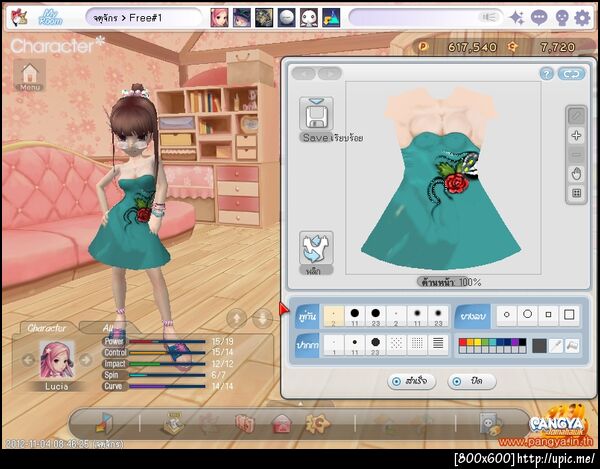This screenshot has width=600, height=469.
Task: Click the puzzle piece icon in bottom toolbar
Action: pos(317,423)
